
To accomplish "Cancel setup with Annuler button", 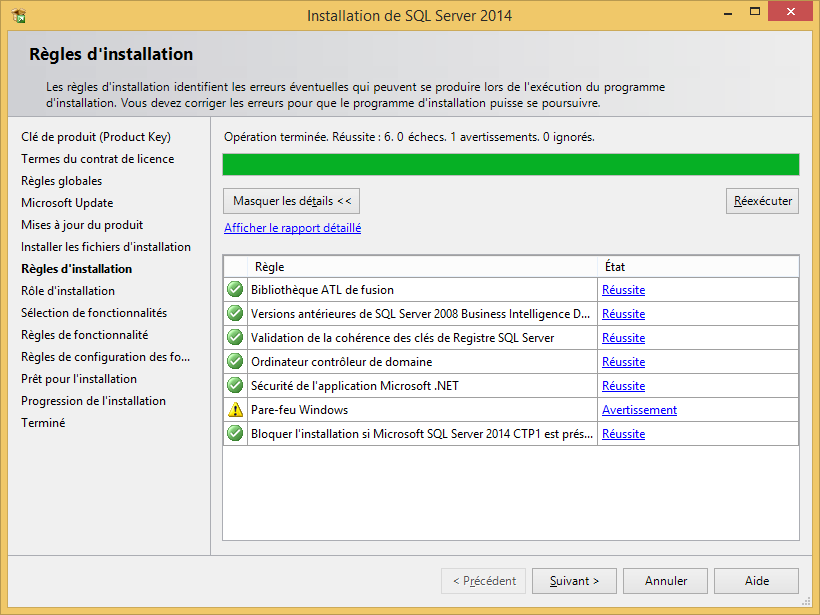I will [x=665, y=581].
